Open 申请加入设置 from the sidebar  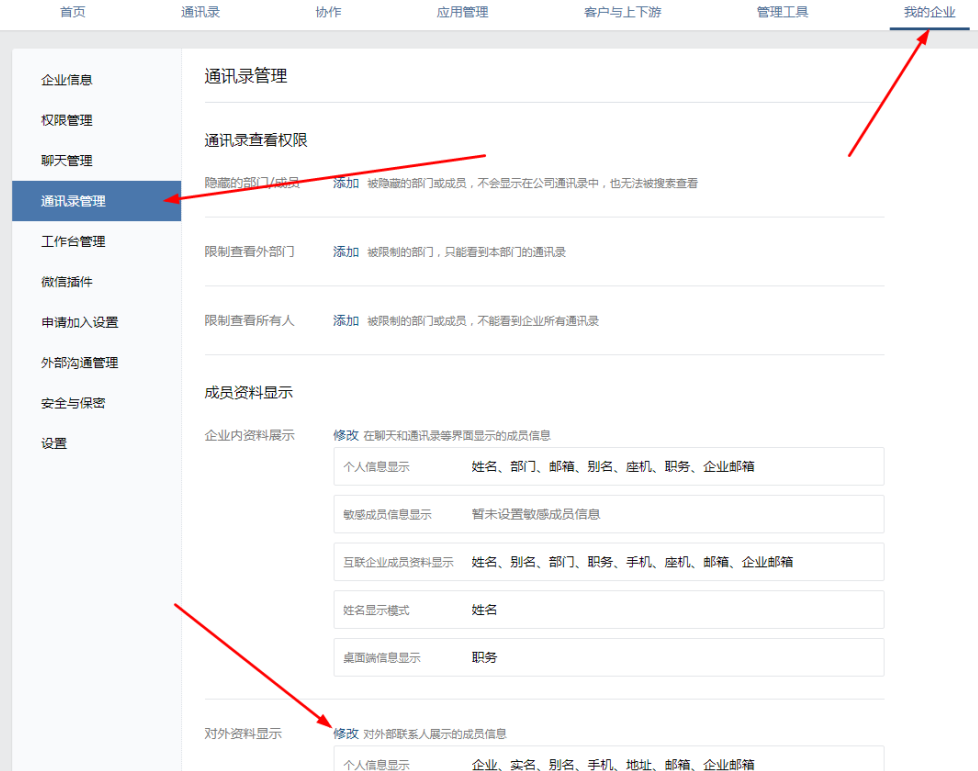[x=68, y=322]
